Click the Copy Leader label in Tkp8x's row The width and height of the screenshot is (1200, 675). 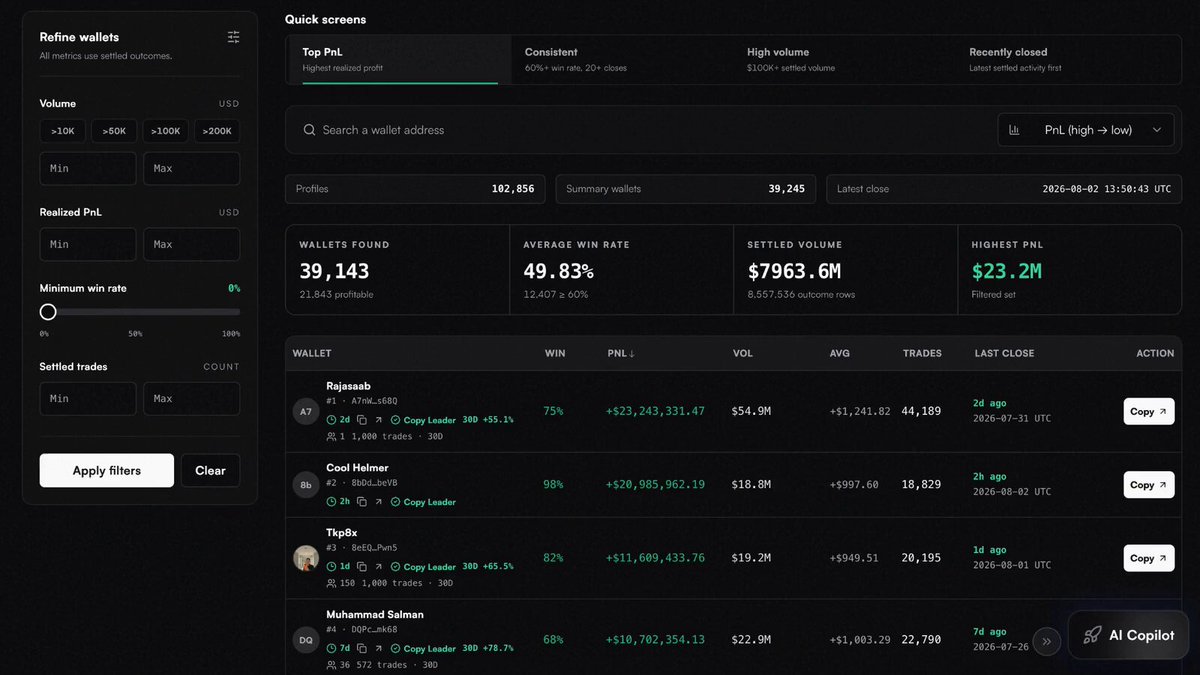pos(430,567)
